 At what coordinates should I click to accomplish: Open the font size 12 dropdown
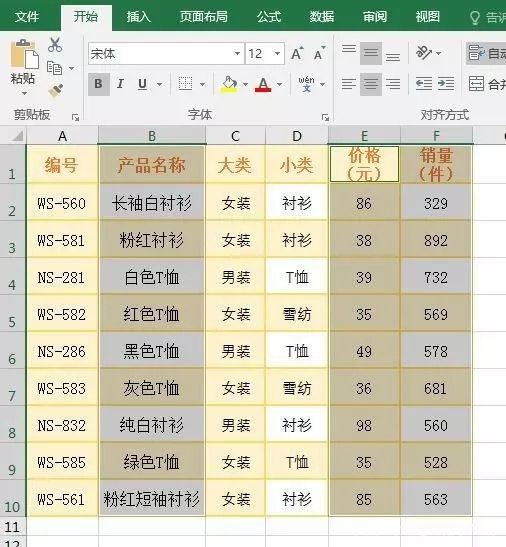(x=277, y=54)
